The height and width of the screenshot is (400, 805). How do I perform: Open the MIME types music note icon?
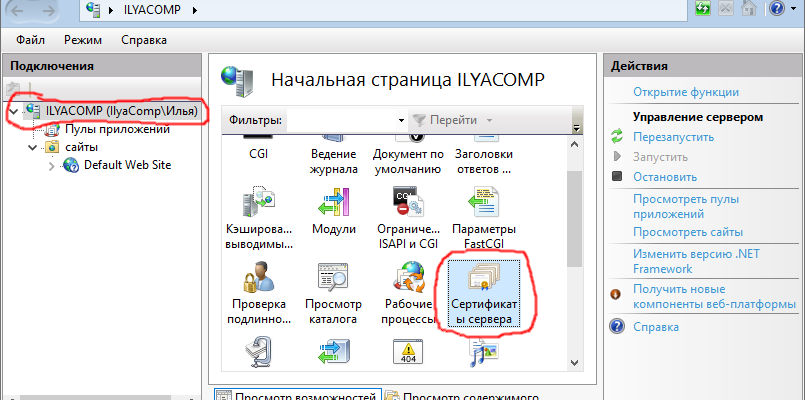click(484, 353)
